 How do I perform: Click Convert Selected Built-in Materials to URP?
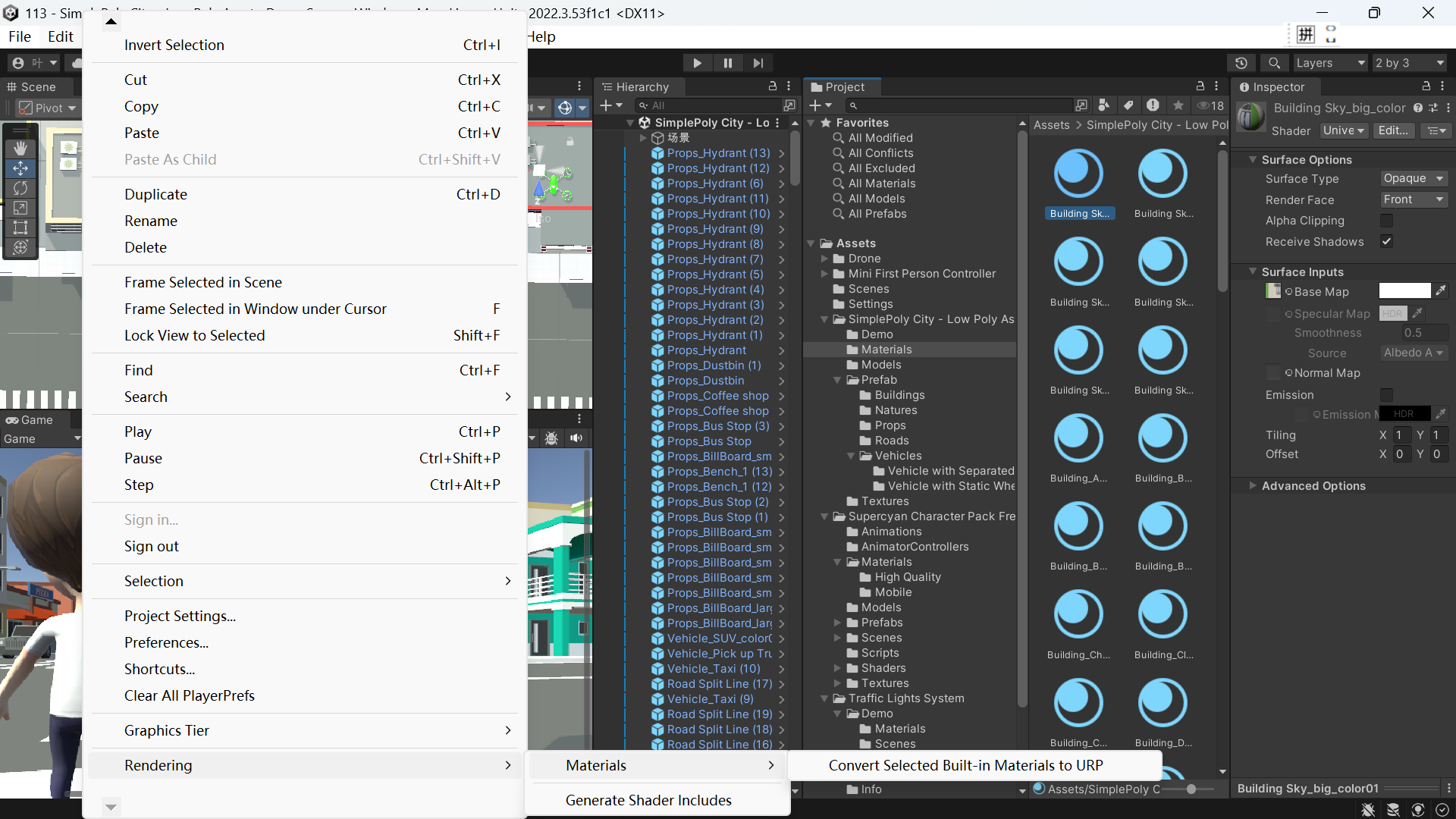(x=965, y=765)
